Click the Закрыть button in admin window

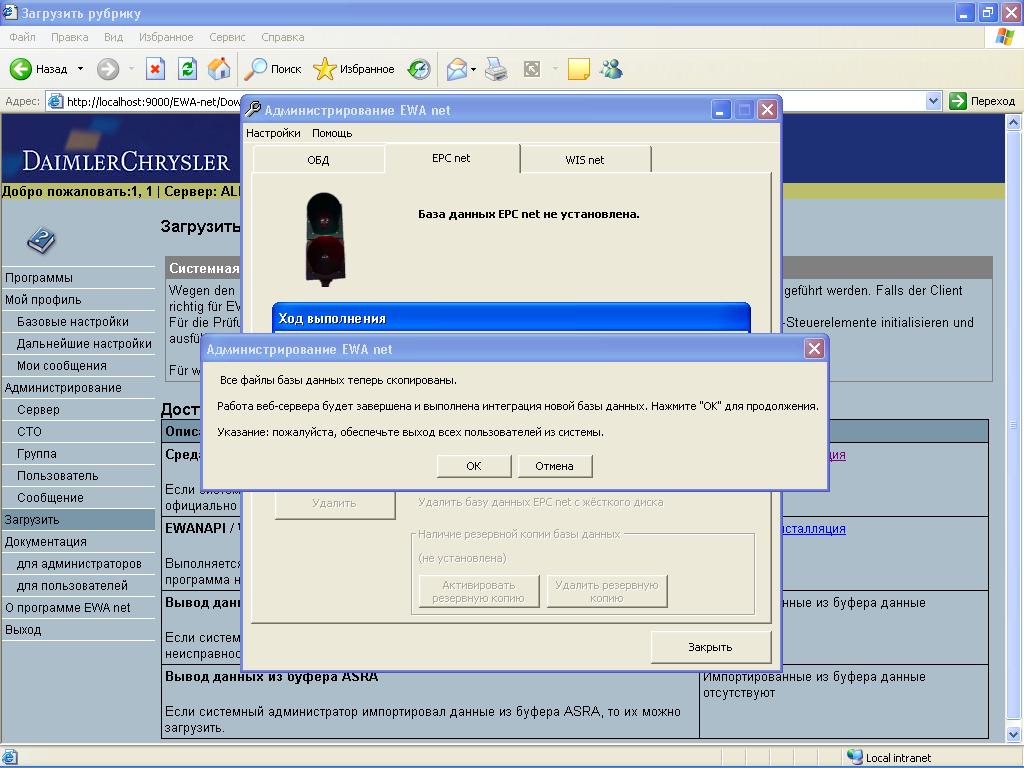(x=711, y=647)
